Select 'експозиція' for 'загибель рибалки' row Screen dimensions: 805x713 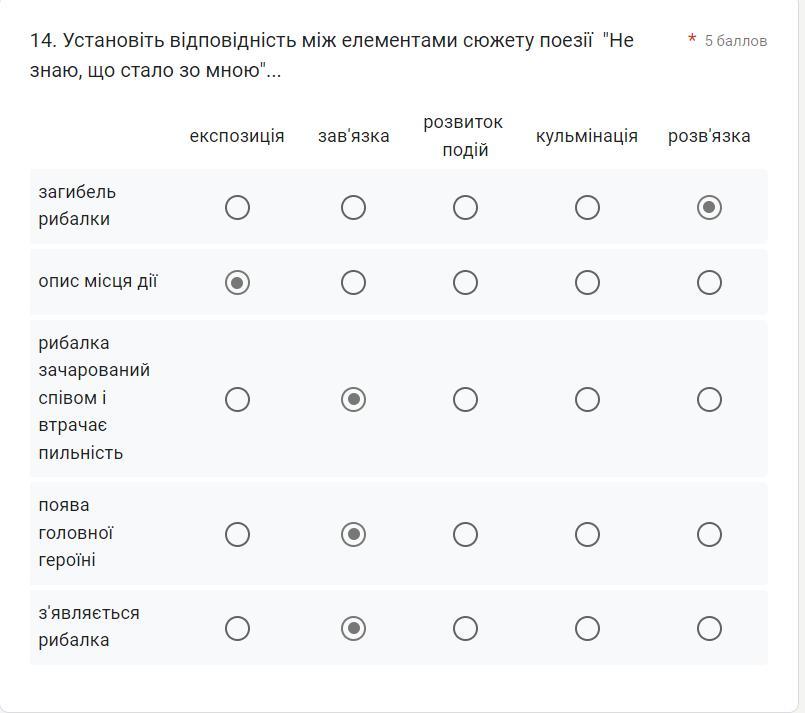pos(237,207)
